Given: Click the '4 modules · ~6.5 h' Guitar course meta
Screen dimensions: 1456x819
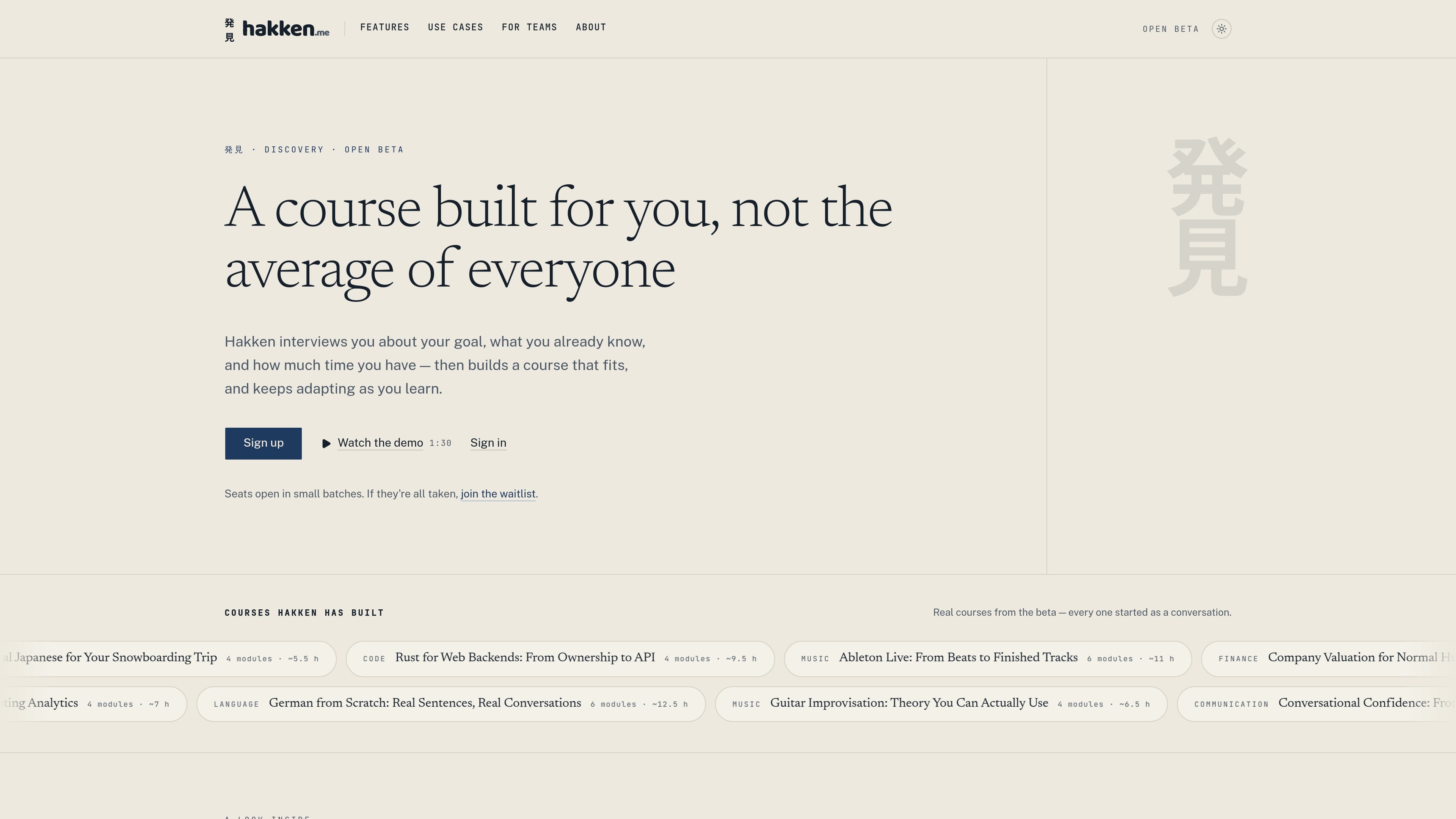Looking at the screenshot, I should (x=1103, y=704).
